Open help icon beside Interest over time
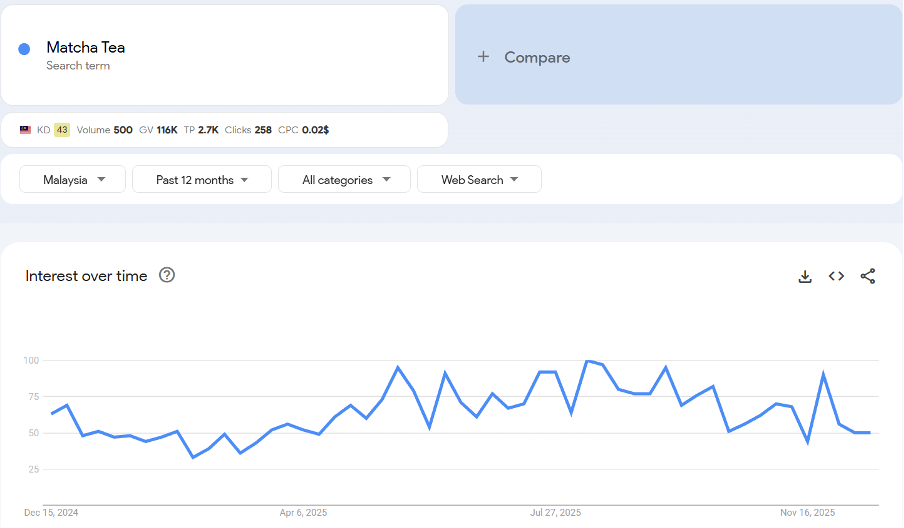 167,275
